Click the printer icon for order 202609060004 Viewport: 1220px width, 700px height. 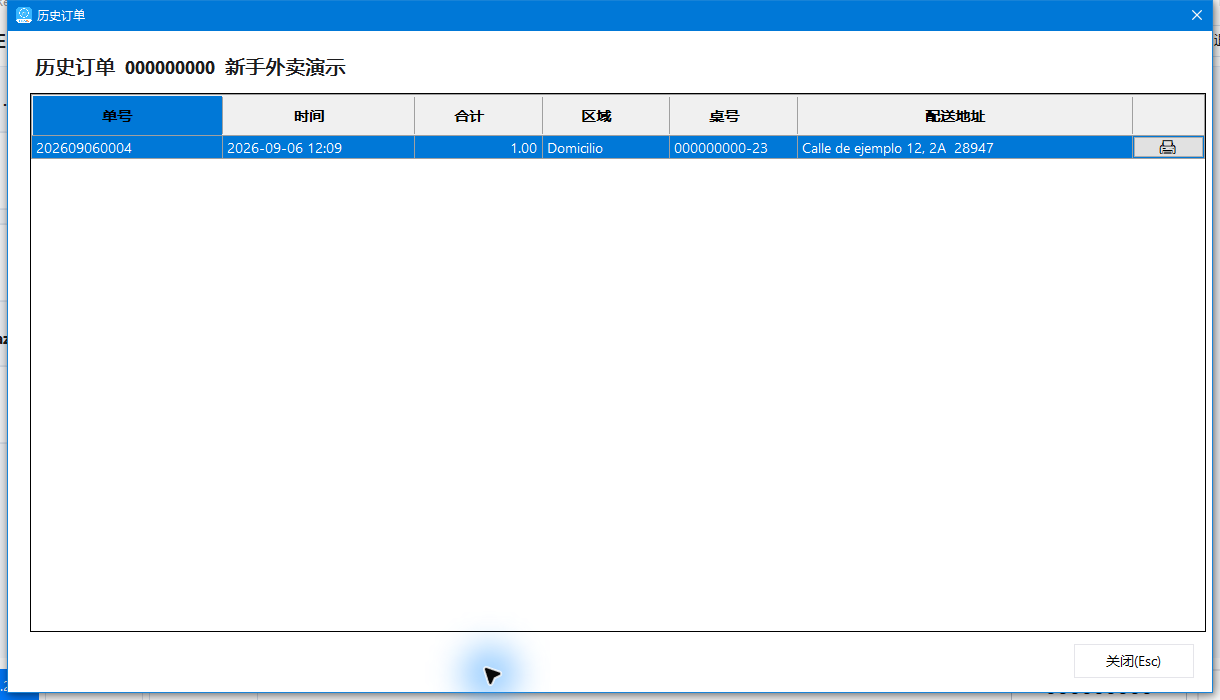(x=1167, y=148)
